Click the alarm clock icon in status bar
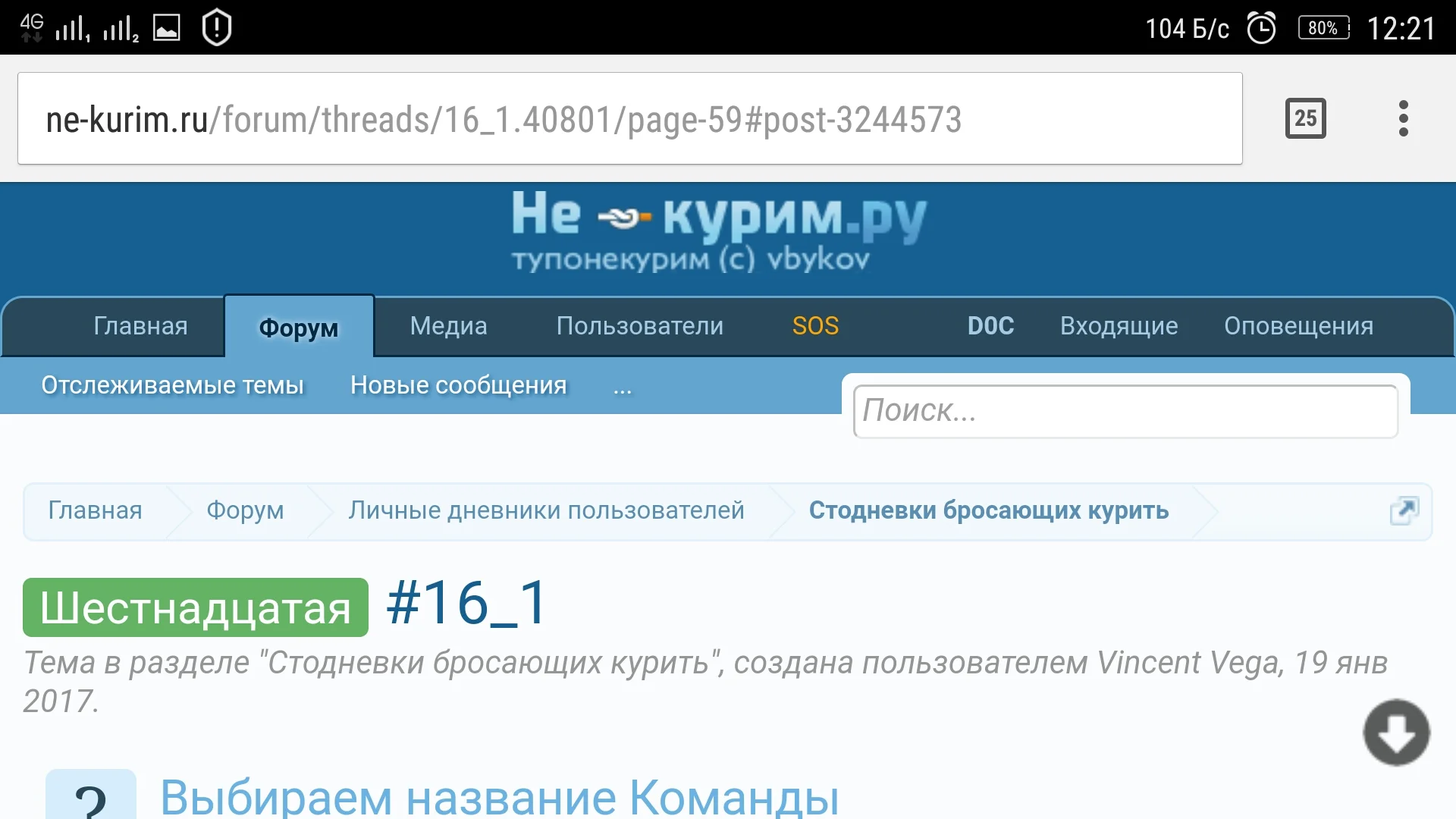Viewport: 1456px width, 819px height. click(x=1261, y=27)
